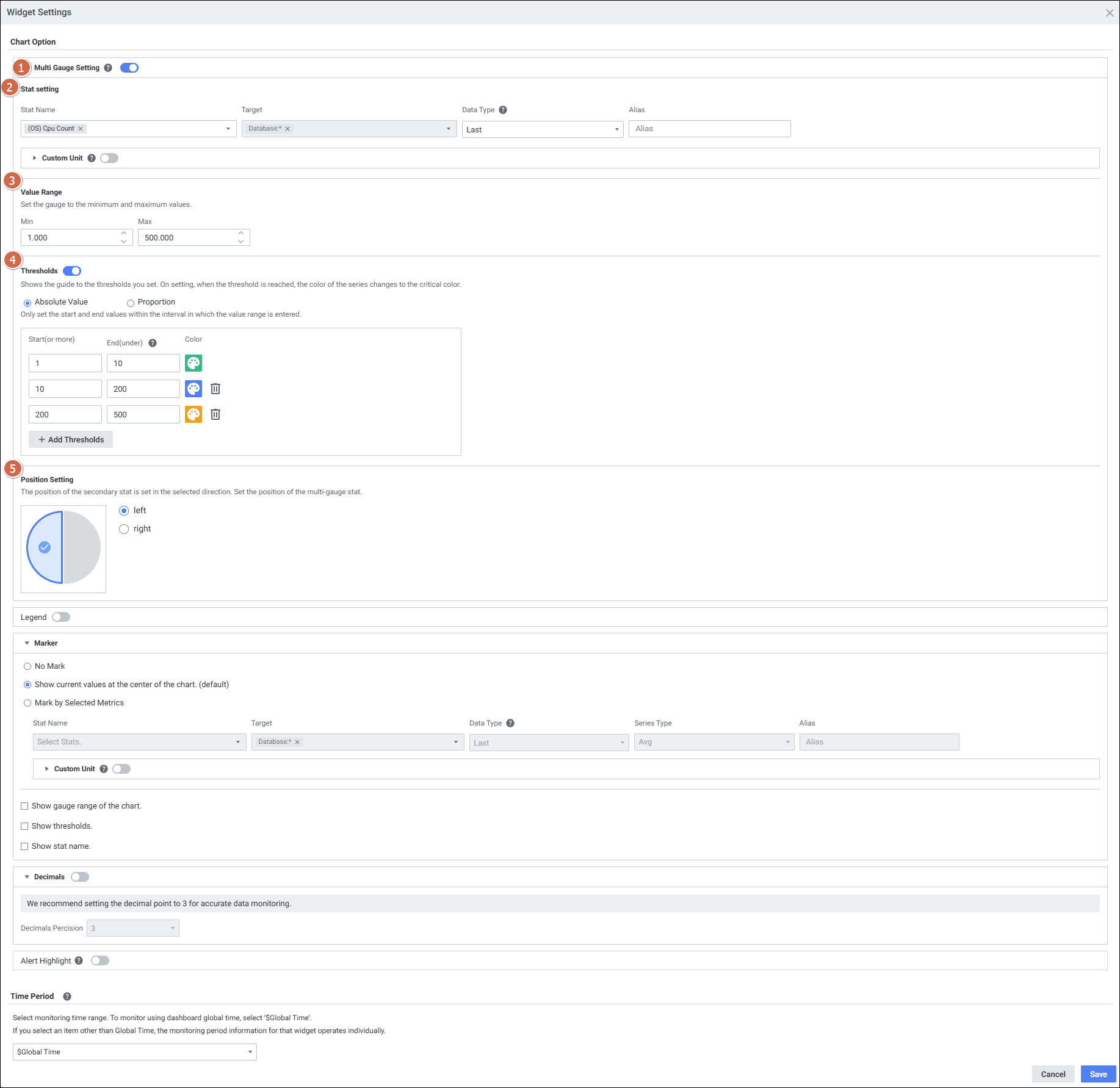Remove the (OS) Cpu Count stat tag
Image resolution: width=1120 pixels, height=1088 pixels.
[81, 129]
